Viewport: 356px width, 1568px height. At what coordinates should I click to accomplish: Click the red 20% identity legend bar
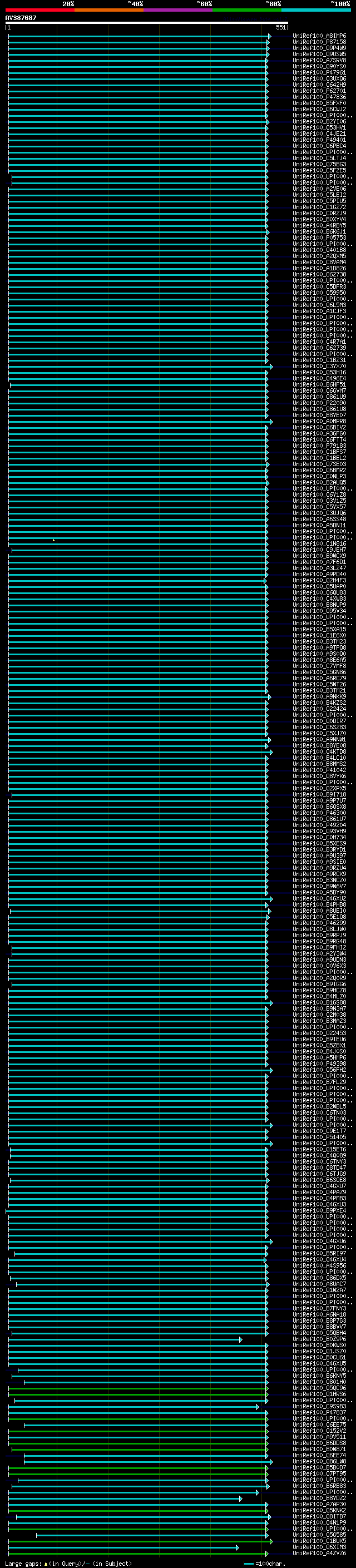(x=40, y=11)
